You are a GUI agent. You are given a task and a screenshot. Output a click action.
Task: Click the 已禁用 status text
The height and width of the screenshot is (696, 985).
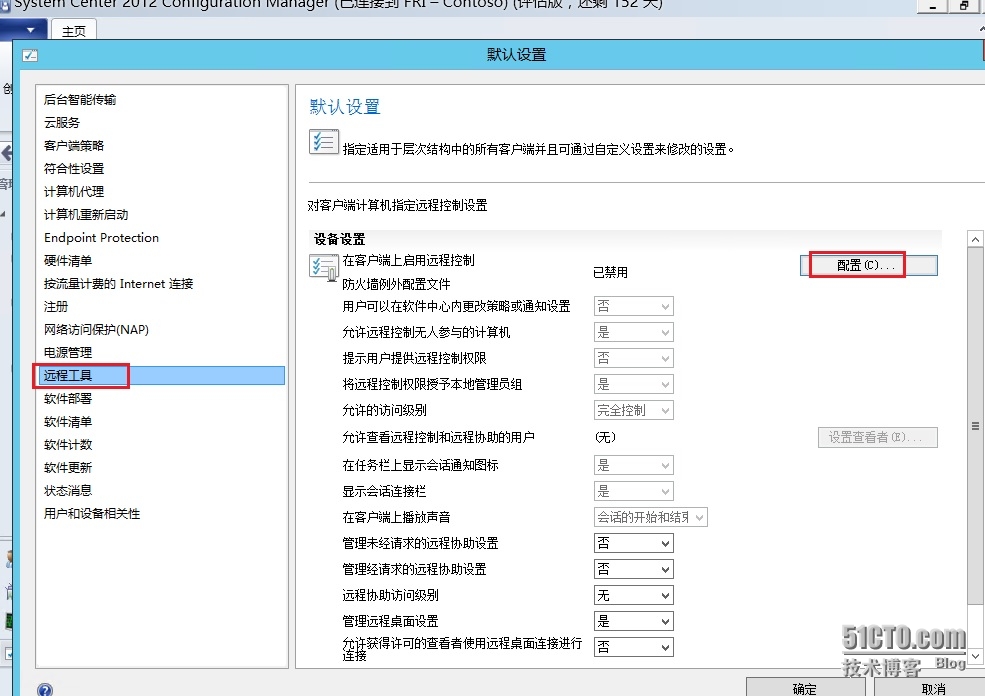point(610,272)
